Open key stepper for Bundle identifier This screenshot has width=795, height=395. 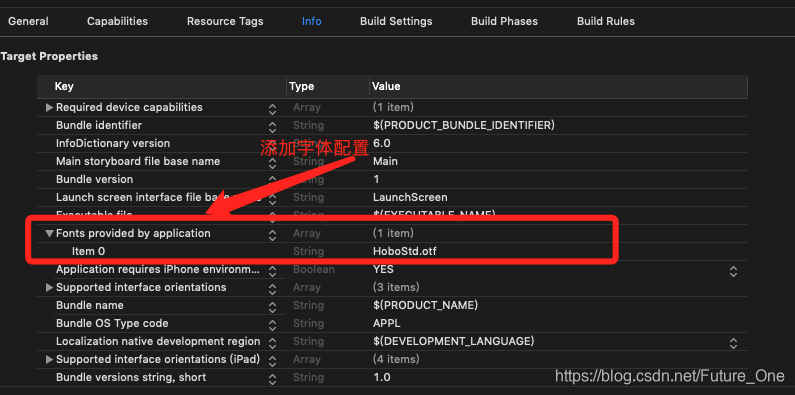(272, 127)
